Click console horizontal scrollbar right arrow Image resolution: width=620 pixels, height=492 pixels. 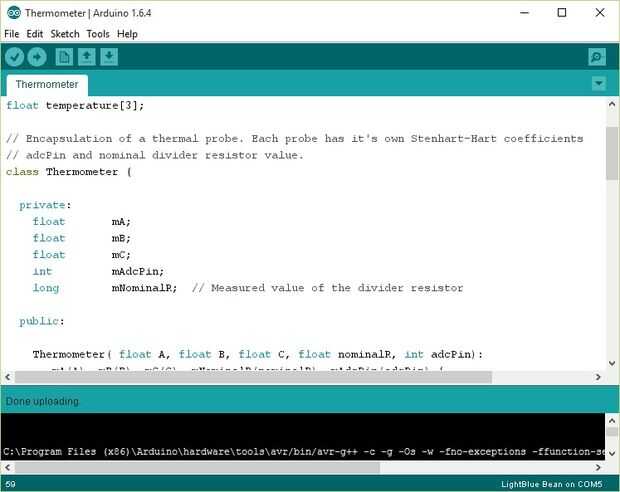(598, 467)
